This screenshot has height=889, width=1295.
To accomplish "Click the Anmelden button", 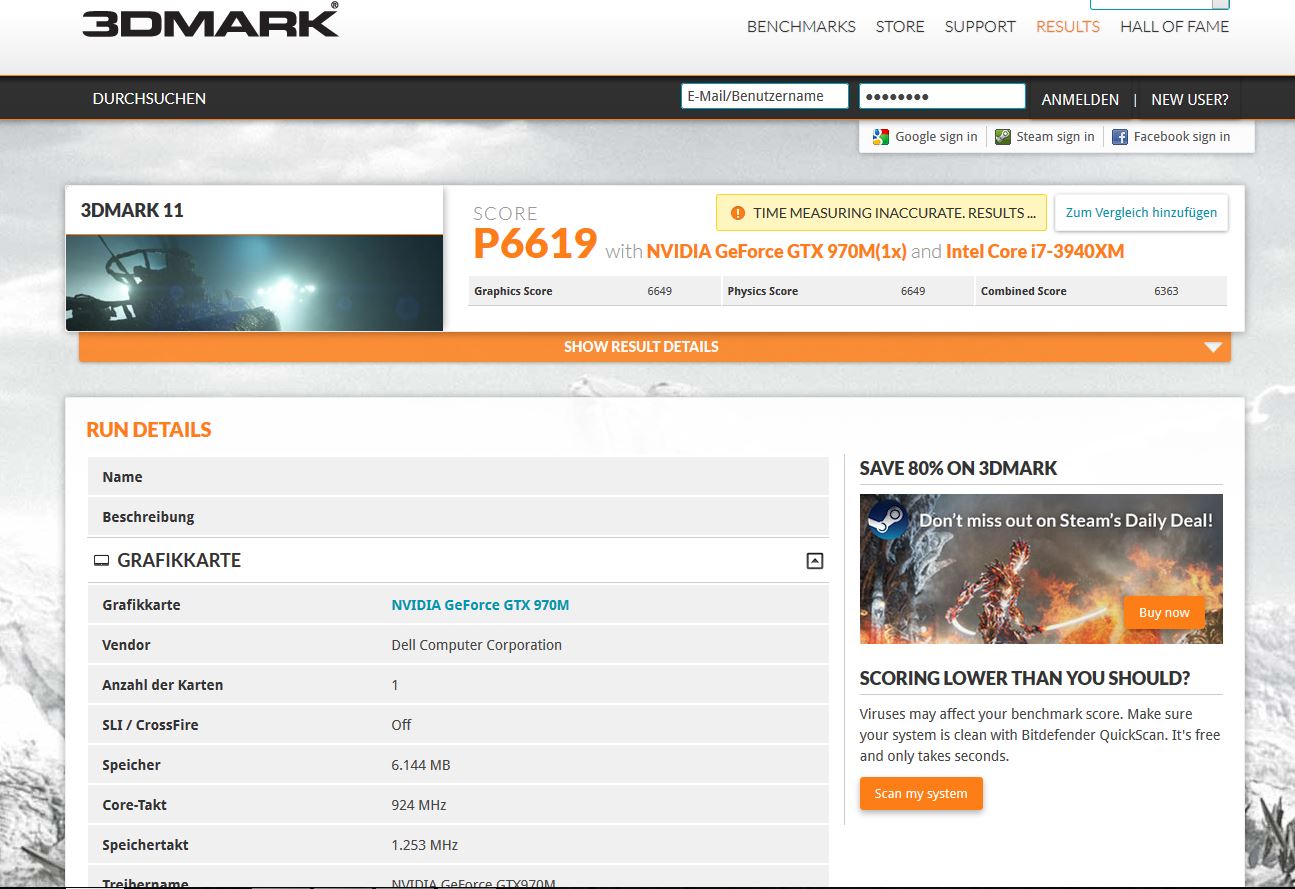I will tap(1080, 99).
